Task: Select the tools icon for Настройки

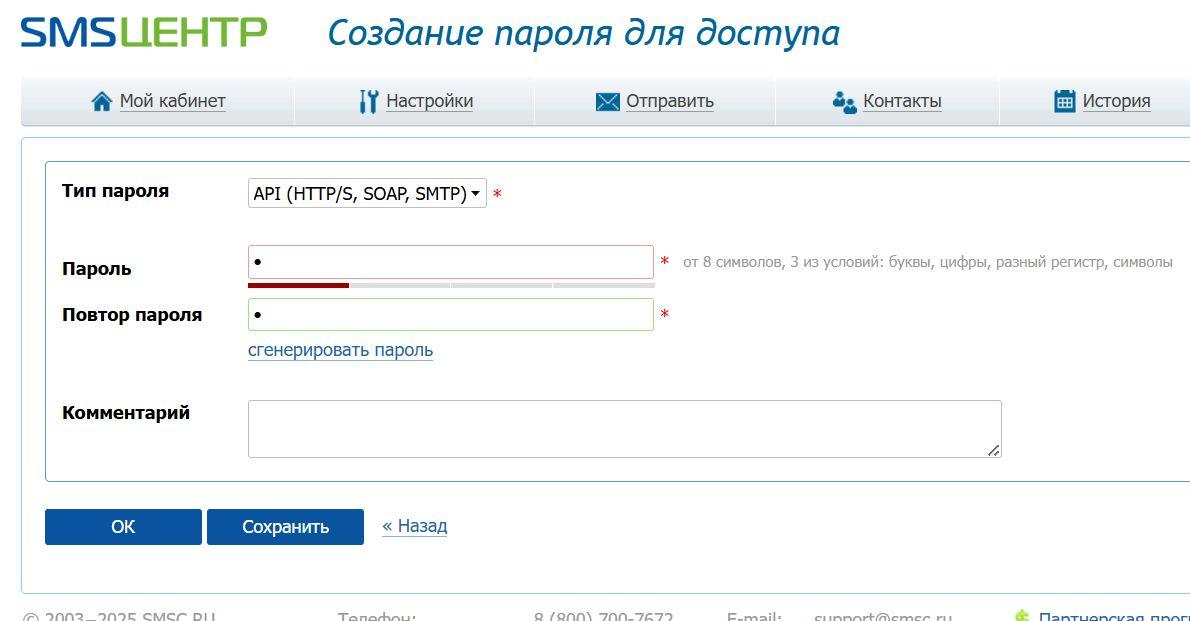Action: tap(369, 100)
